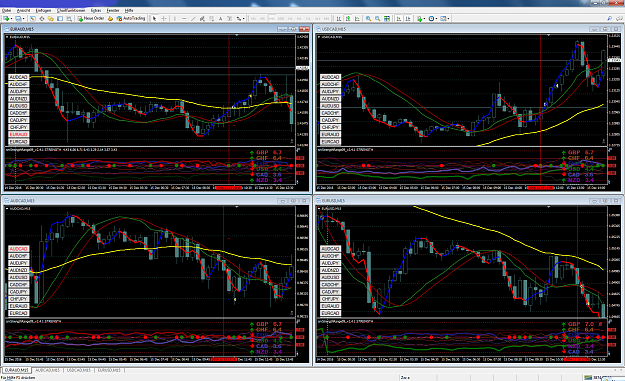Toggle auto scroll chart icon
Viewport: 625px width, 381px height.
[399, 18]
